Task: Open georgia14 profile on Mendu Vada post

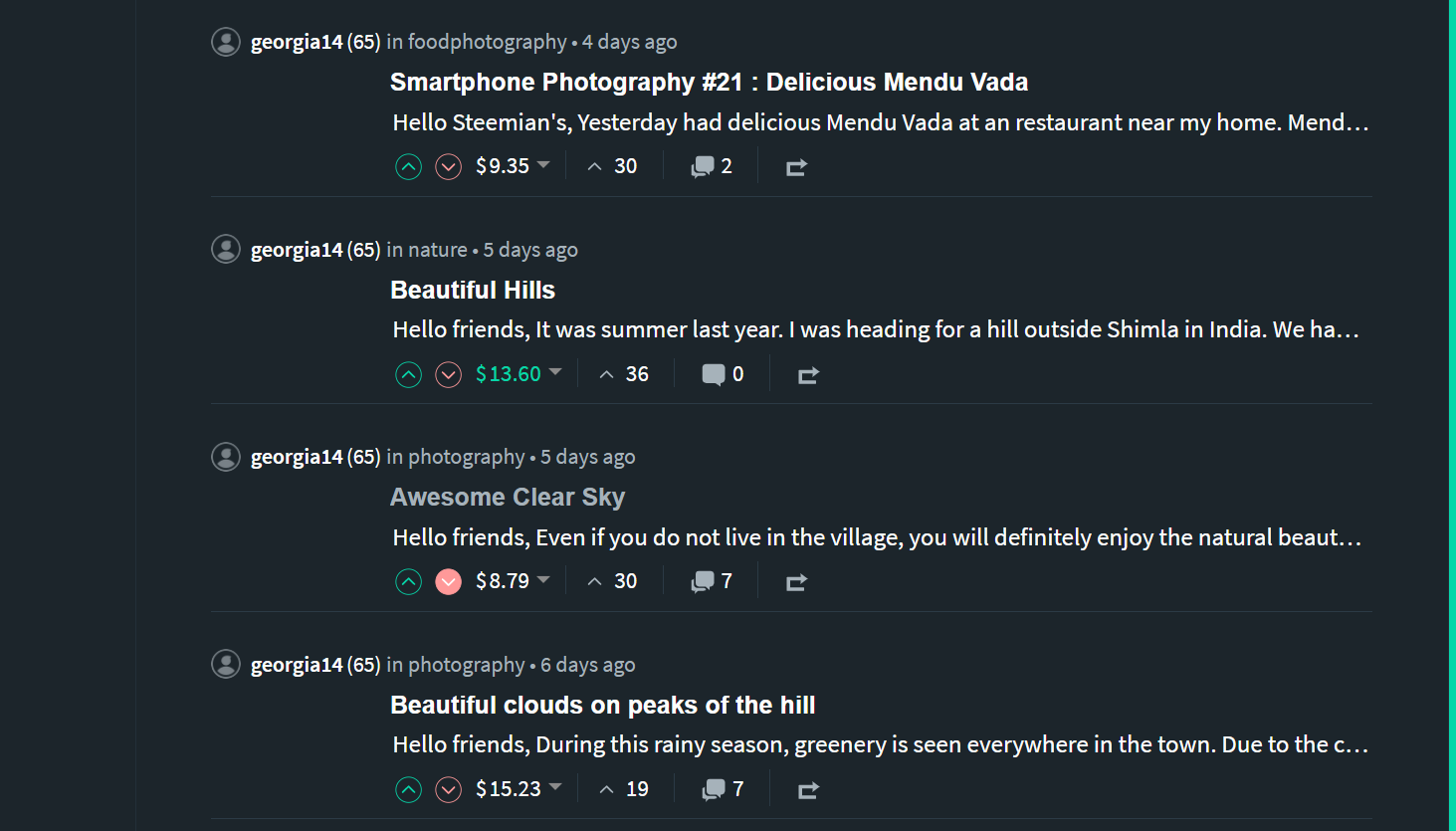Action: click(297, 42)
